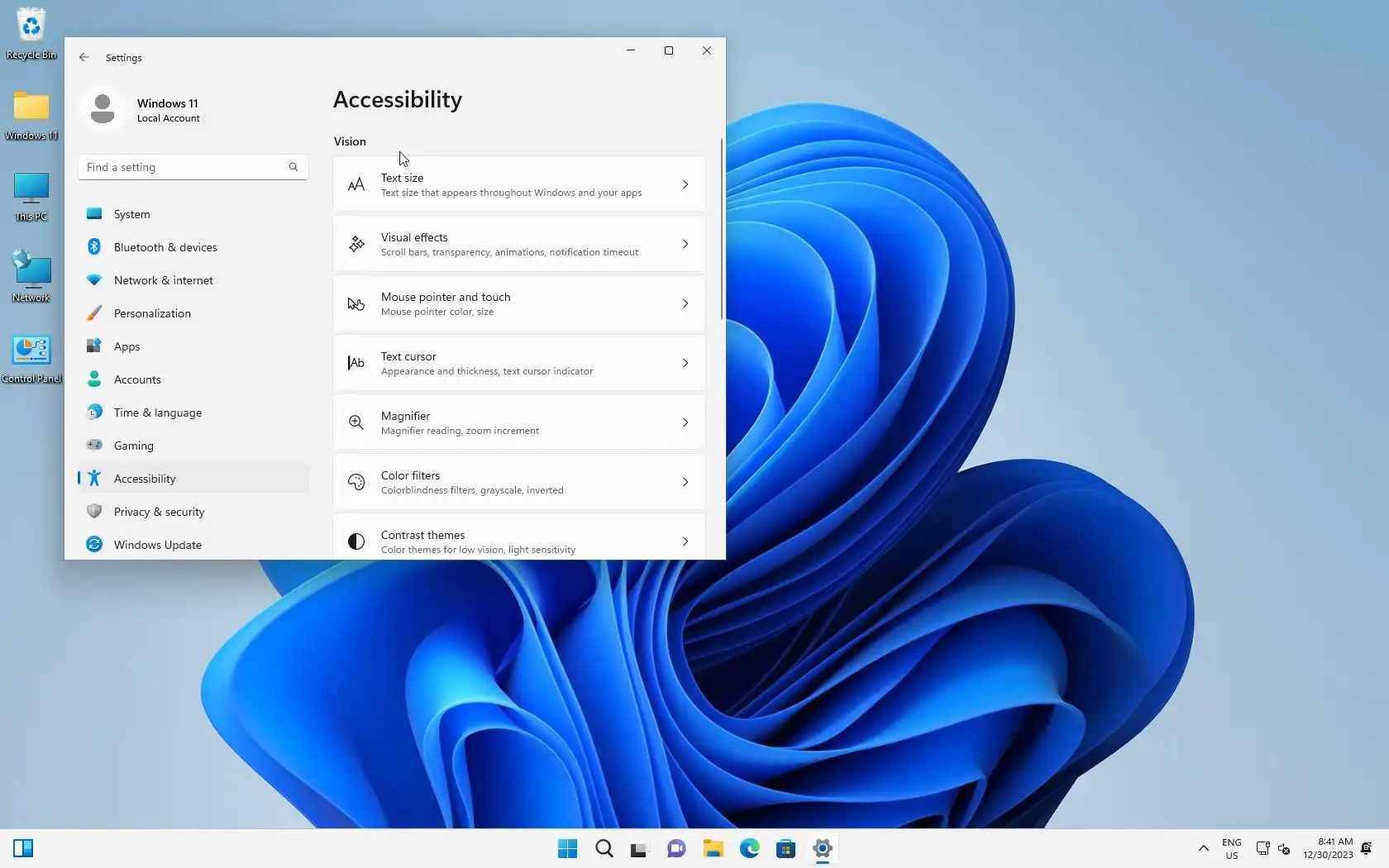Maximize the Settings window
1389x868 pixels.
tap(669, 50)
